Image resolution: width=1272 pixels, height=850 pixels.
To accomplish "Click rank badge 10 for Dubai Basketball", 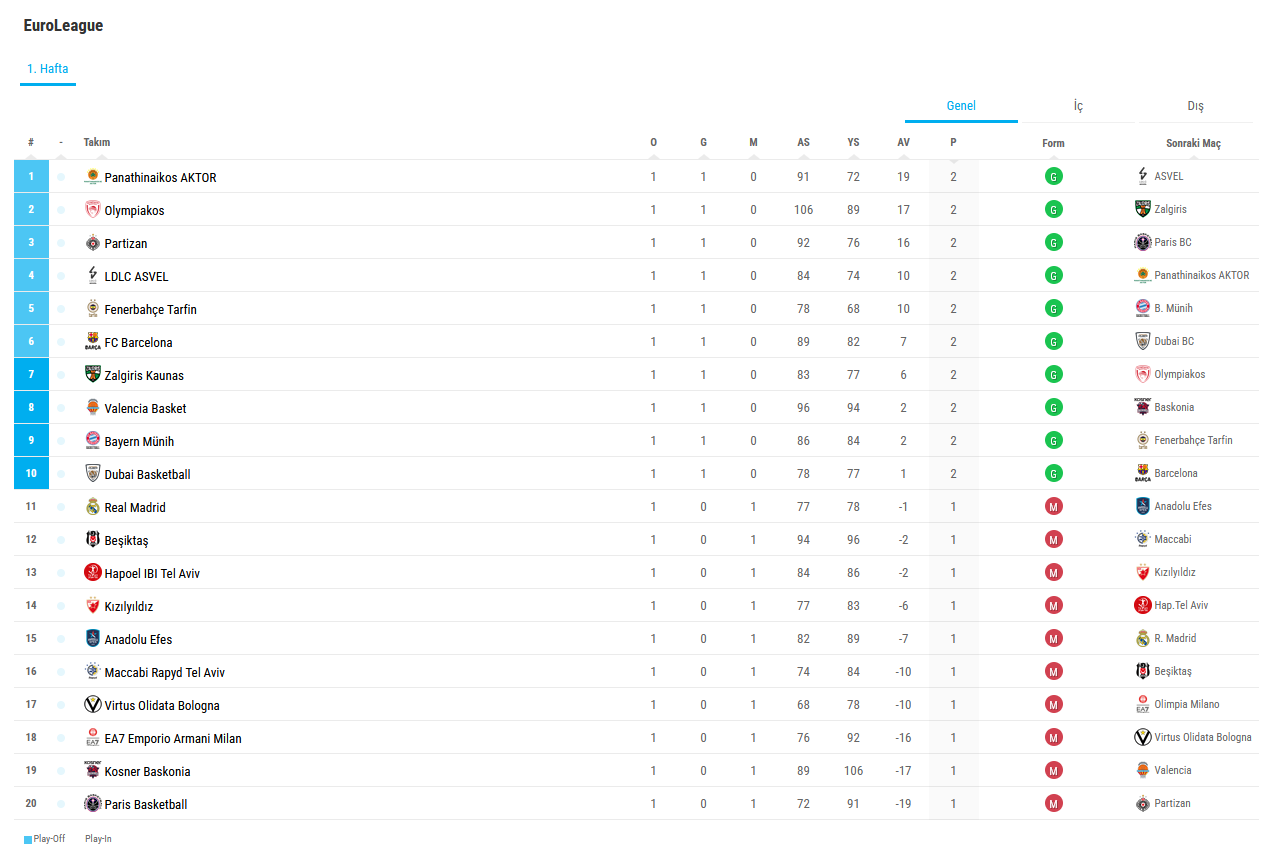I will (31, 473).
